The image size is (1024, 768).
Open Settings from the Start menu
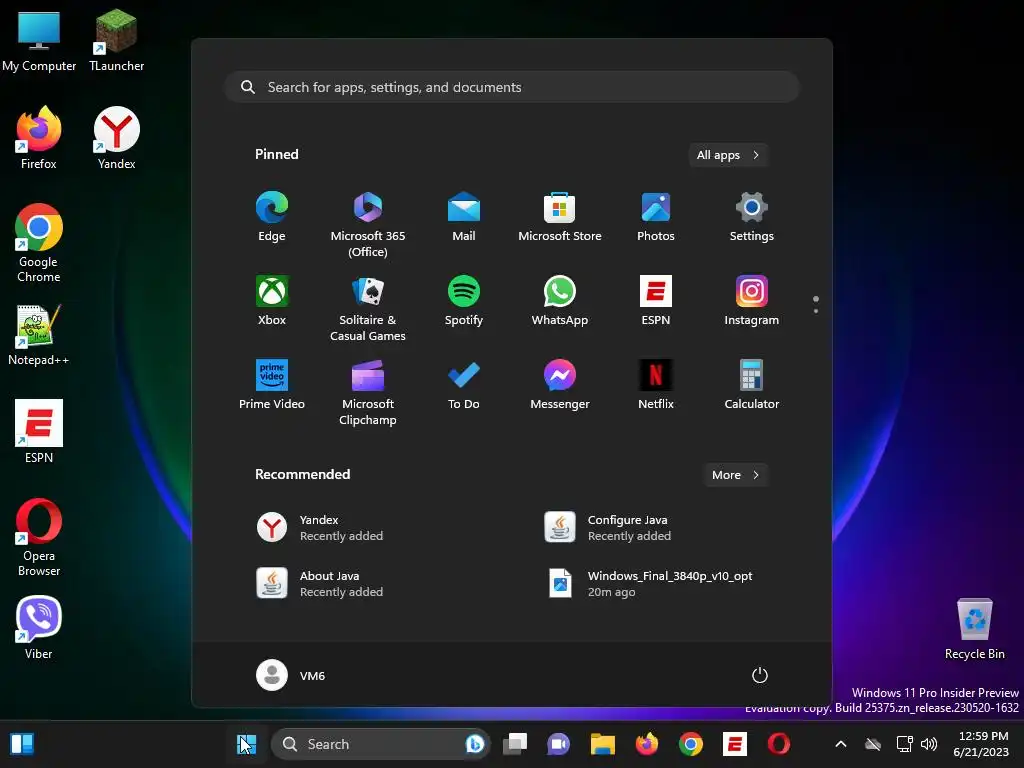coord(752,217)
